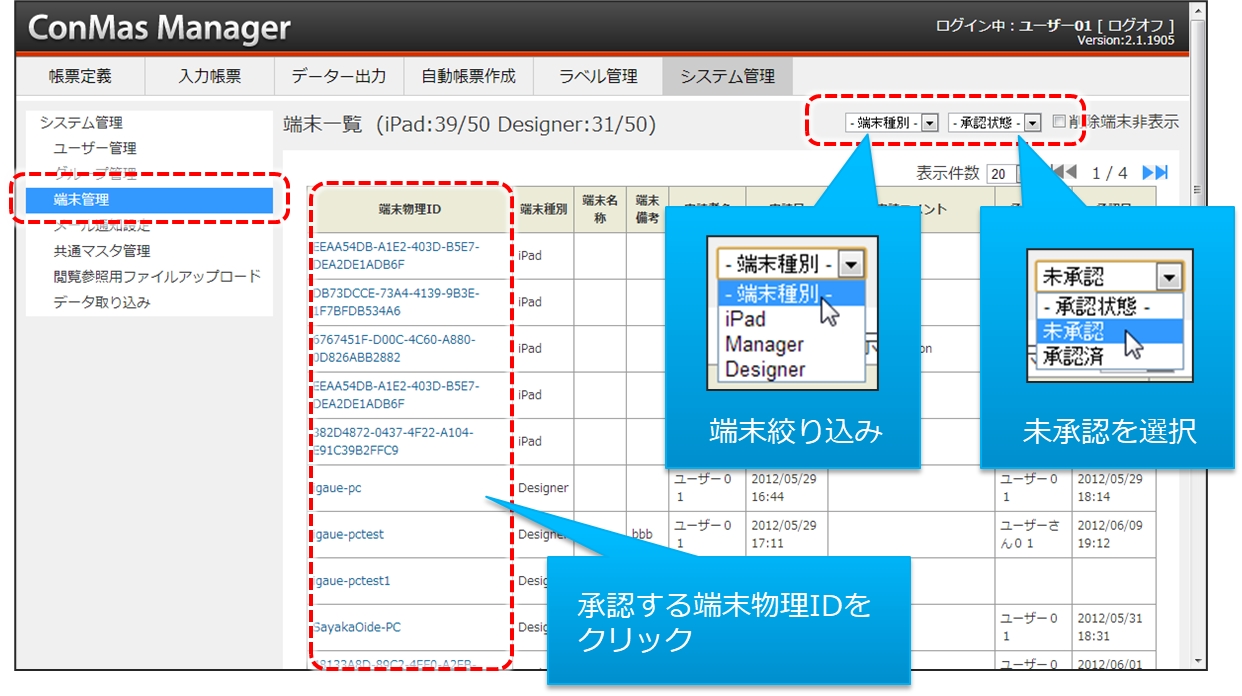The height and width of the screenshot is (696, 1242).
Task: Click the ユーザーさん01 approver cell
Action: tap(1034, 534)
